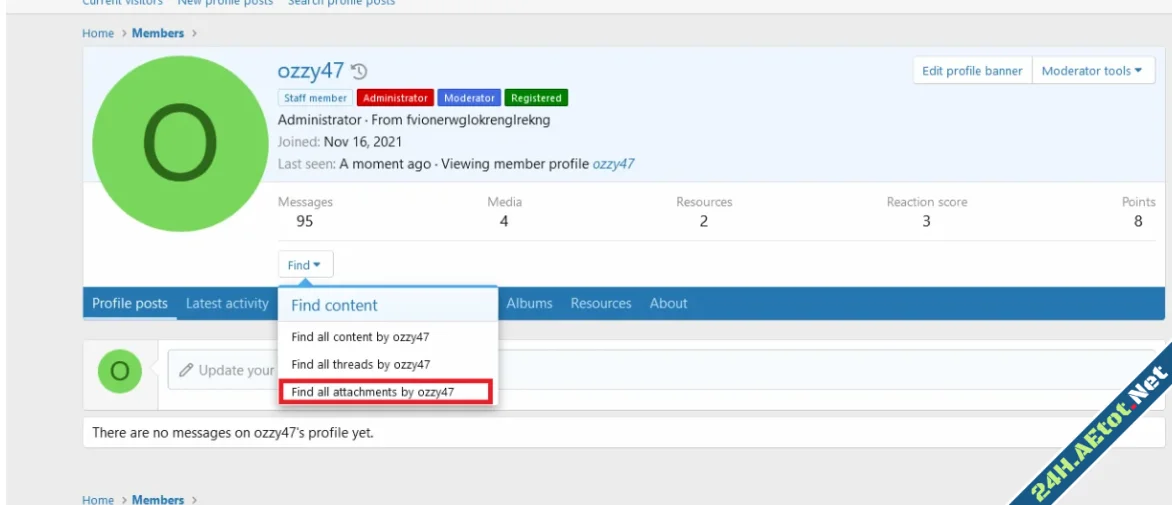Open the Find dropdown
This screenshot has height=505, width=1172.
tap(305, 265)
